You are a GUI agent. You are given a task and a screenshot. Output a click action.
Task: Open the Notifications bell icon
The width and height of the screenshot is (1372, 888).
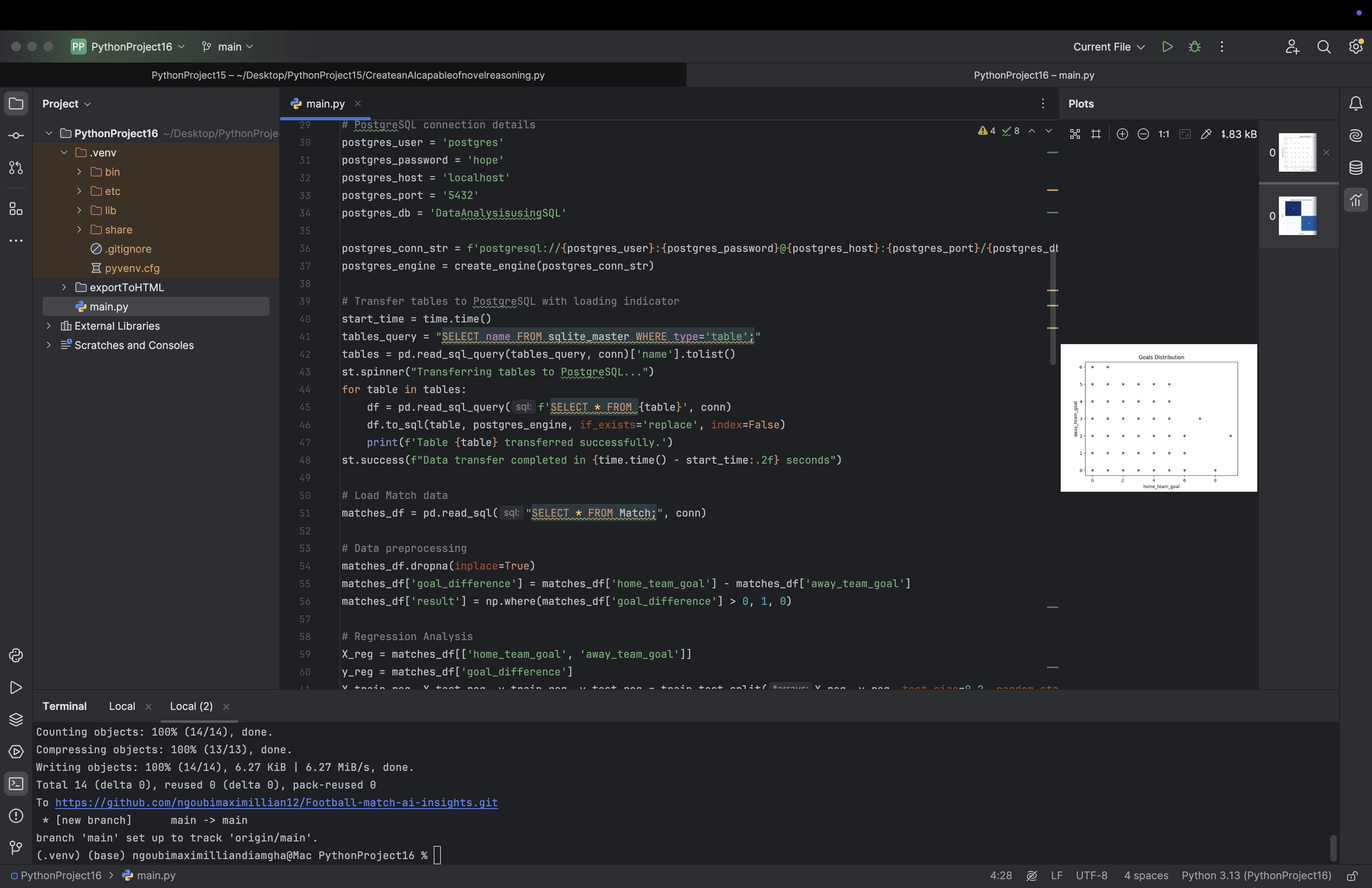click(x=1355, y=104)
